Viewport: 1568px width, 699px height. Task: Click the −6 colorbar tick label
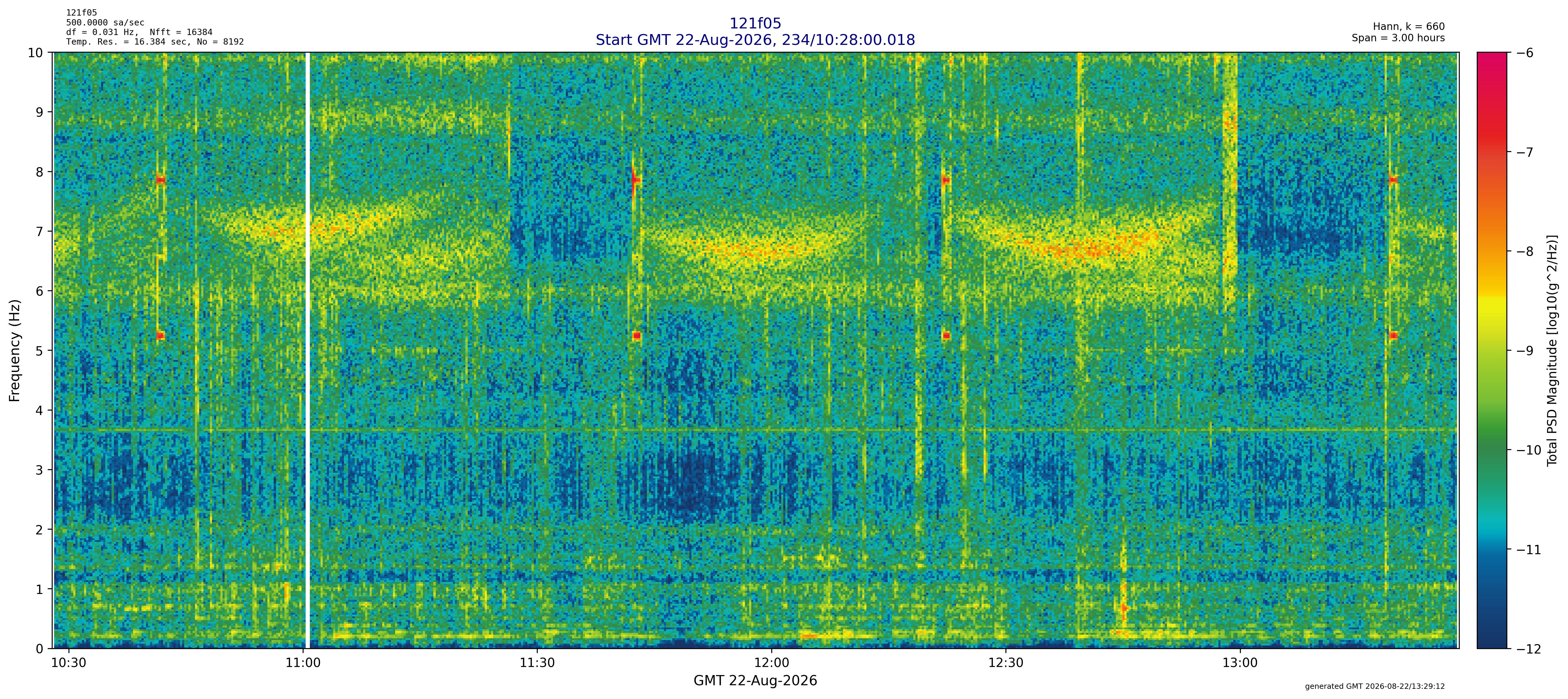click(1523, 53)
